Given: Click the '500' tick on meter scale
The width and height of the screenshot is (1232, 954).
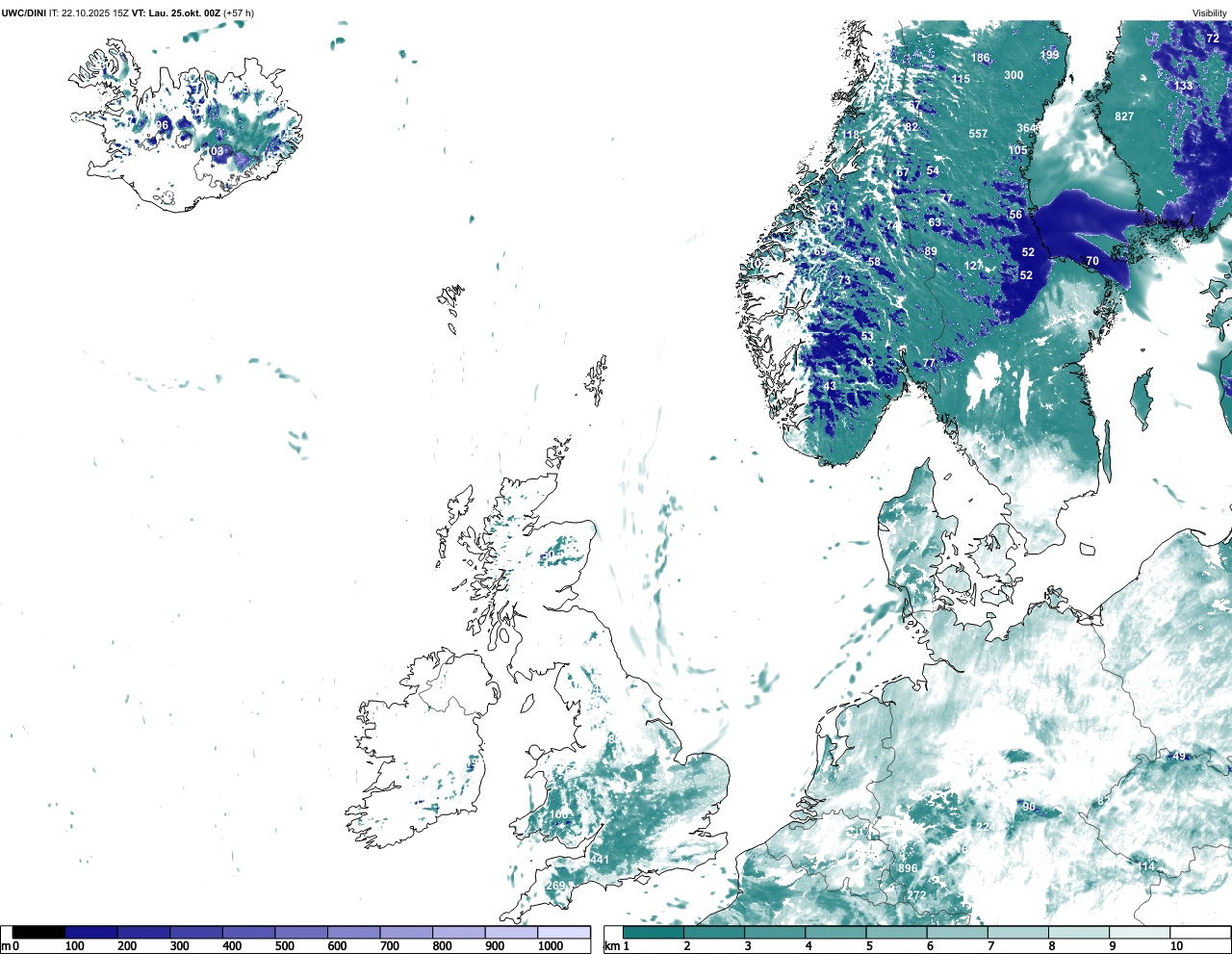Looking at the screenshot, I should (x=284, y=946).
